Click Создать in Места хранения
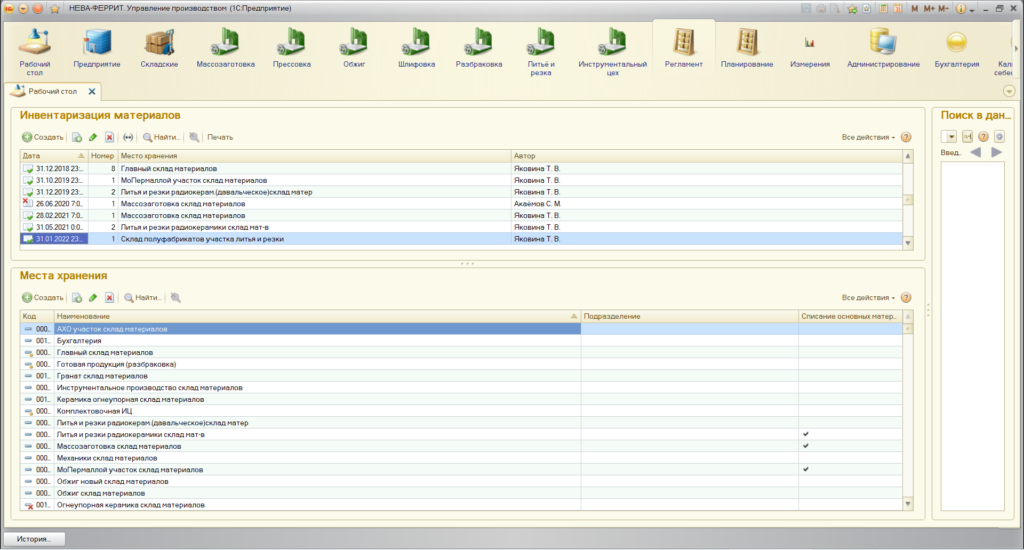 pos(42,297)
